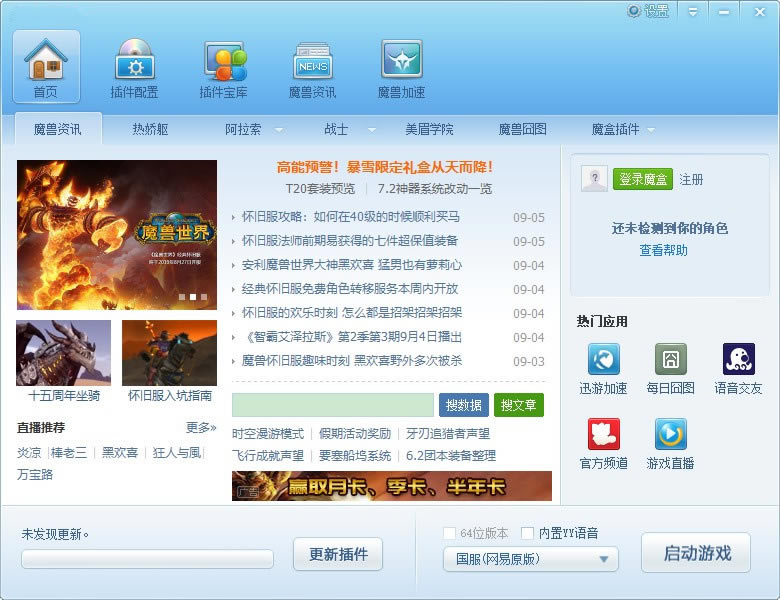Click the user avatar placeholder icon

point(594,179)
